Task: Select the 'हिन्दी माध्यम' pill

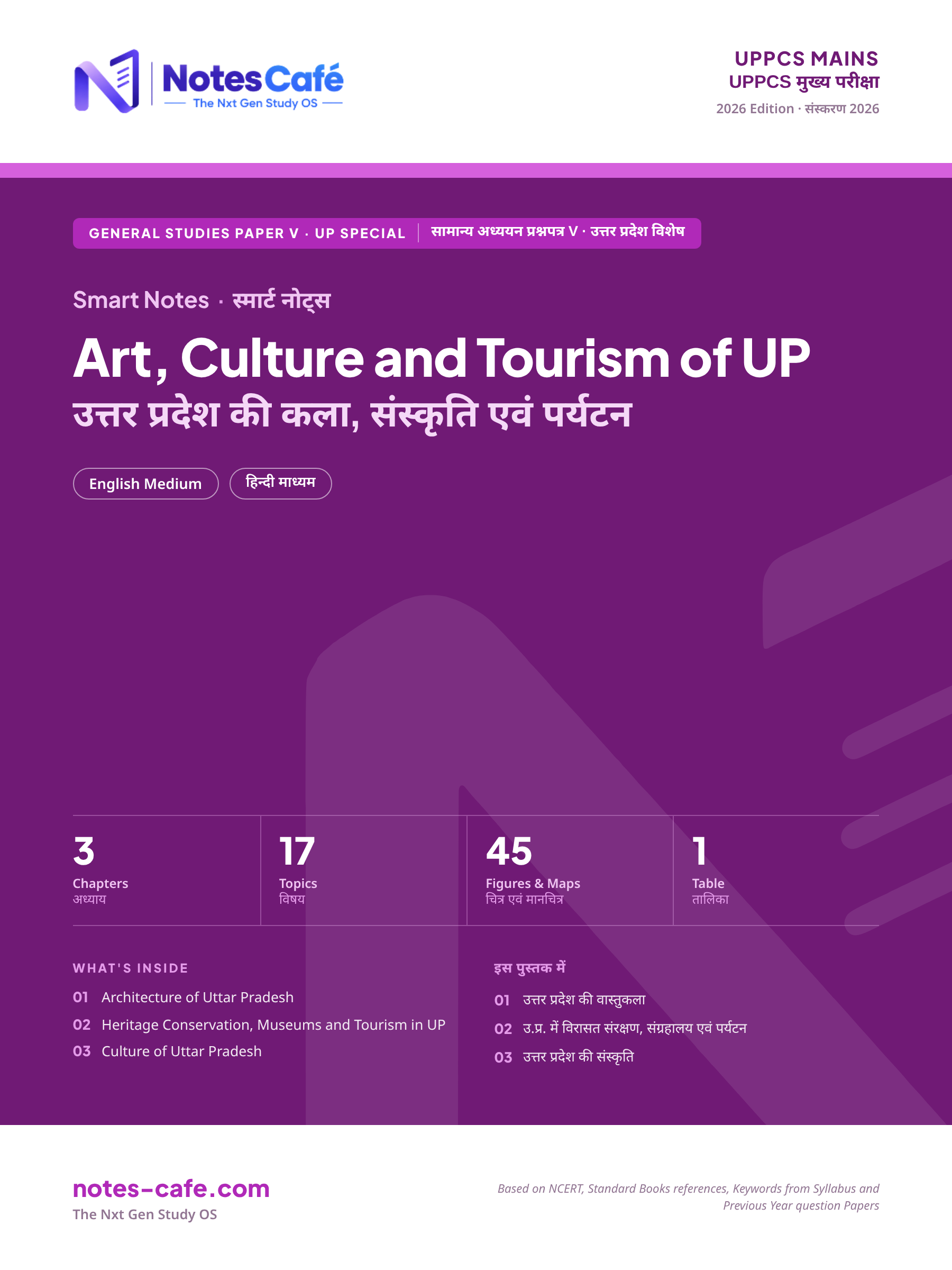Action: tap(281, 484)
